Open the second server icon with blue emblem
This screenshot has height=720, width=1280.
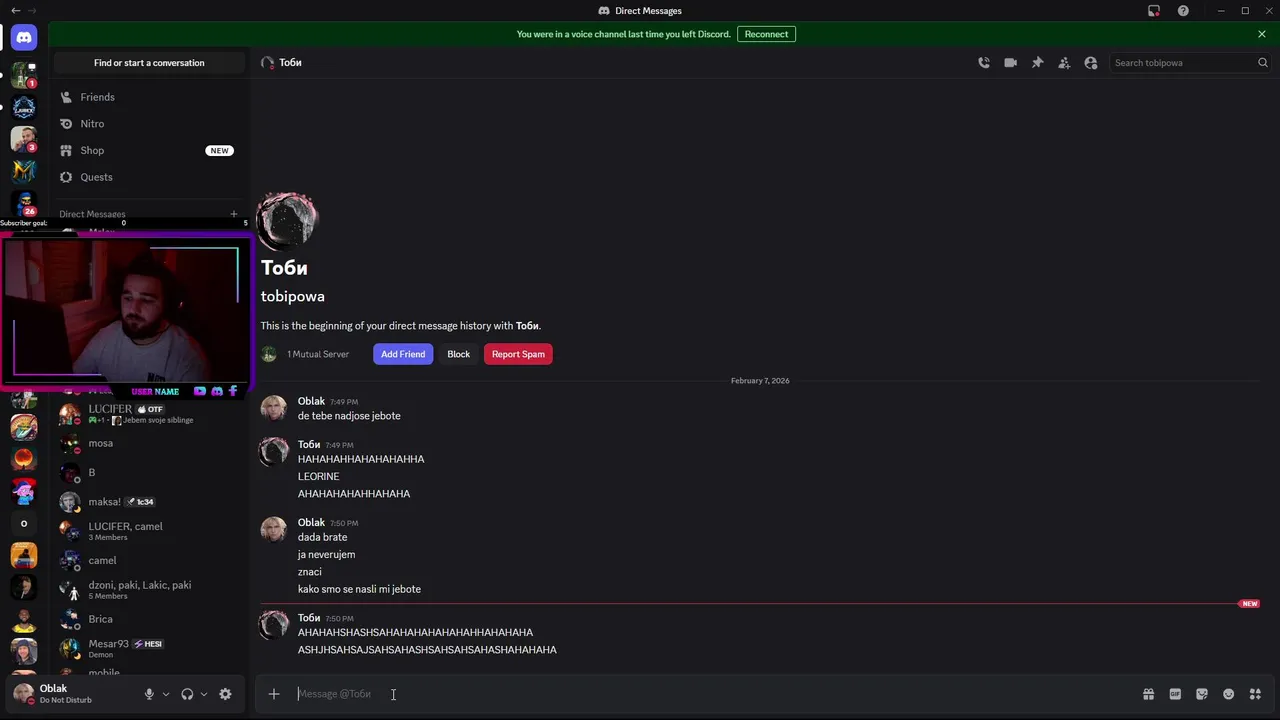tap(24, 107)
